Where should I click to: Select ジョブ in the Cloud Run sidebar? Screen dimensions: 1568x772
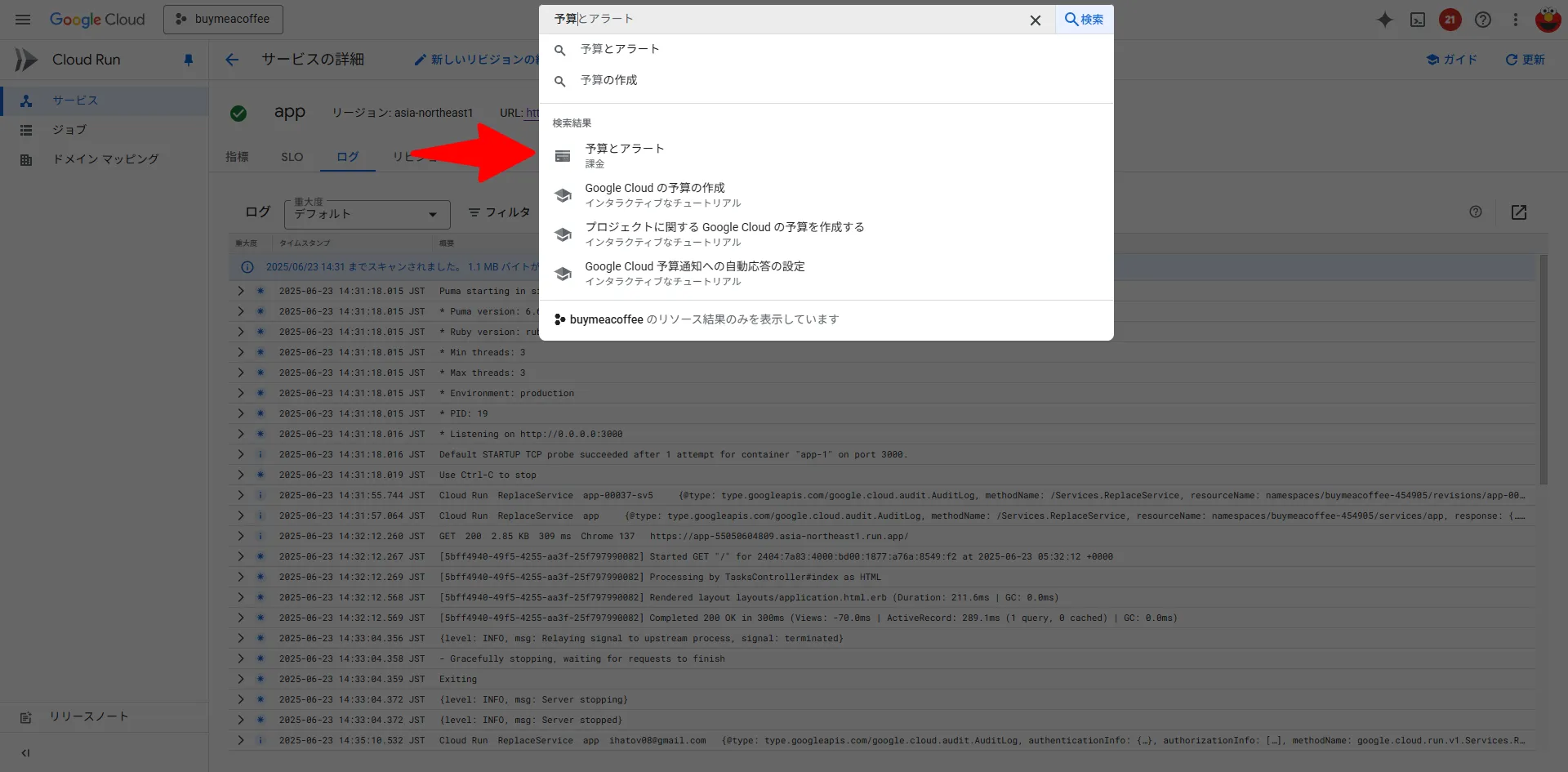tap(70, 129)
